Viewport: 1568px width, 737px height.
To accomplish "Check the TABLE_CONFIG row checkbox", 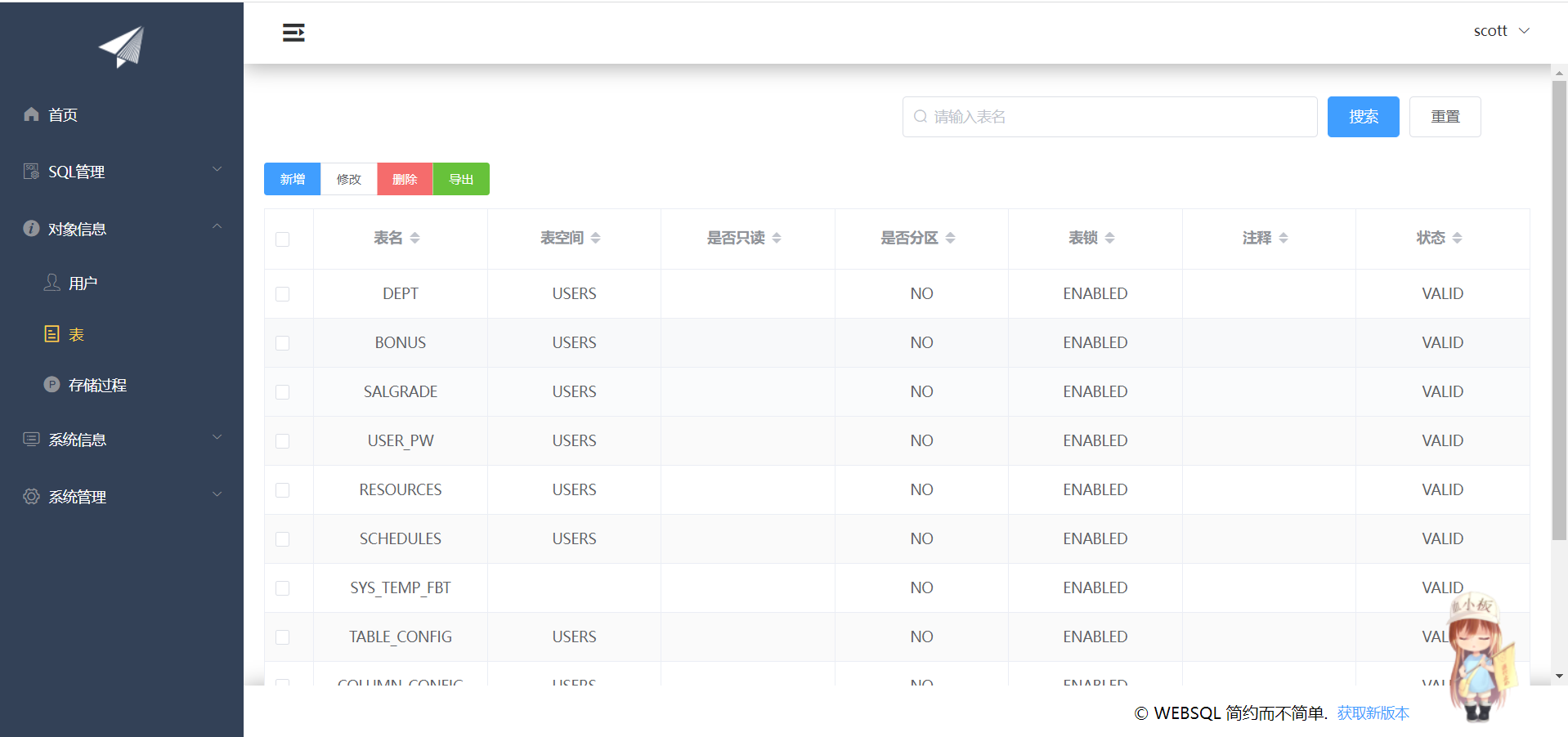I will tap(283, 637).
